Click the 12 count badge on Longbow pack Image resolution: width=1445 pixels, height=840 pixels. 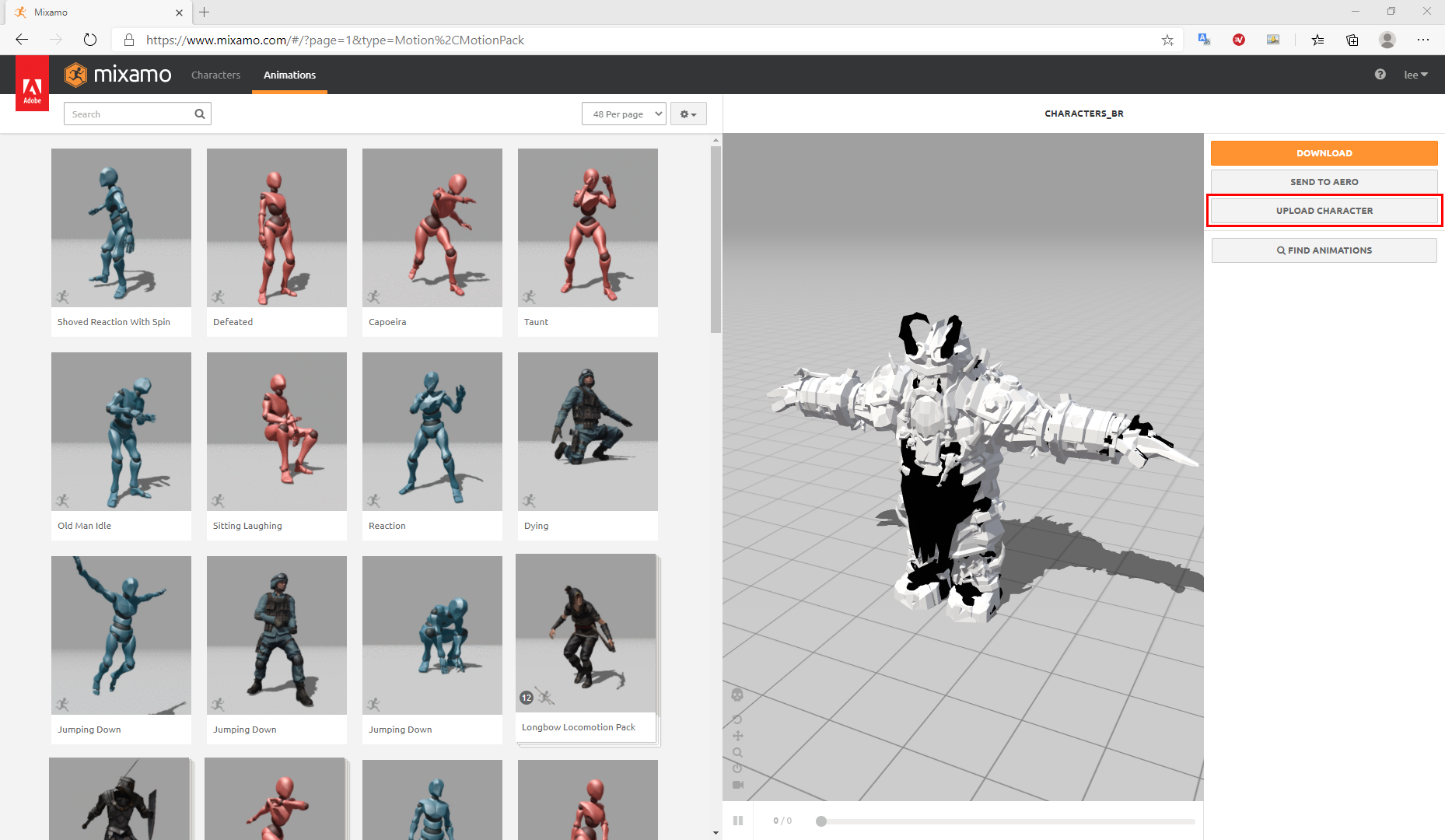tap(527, 698)
